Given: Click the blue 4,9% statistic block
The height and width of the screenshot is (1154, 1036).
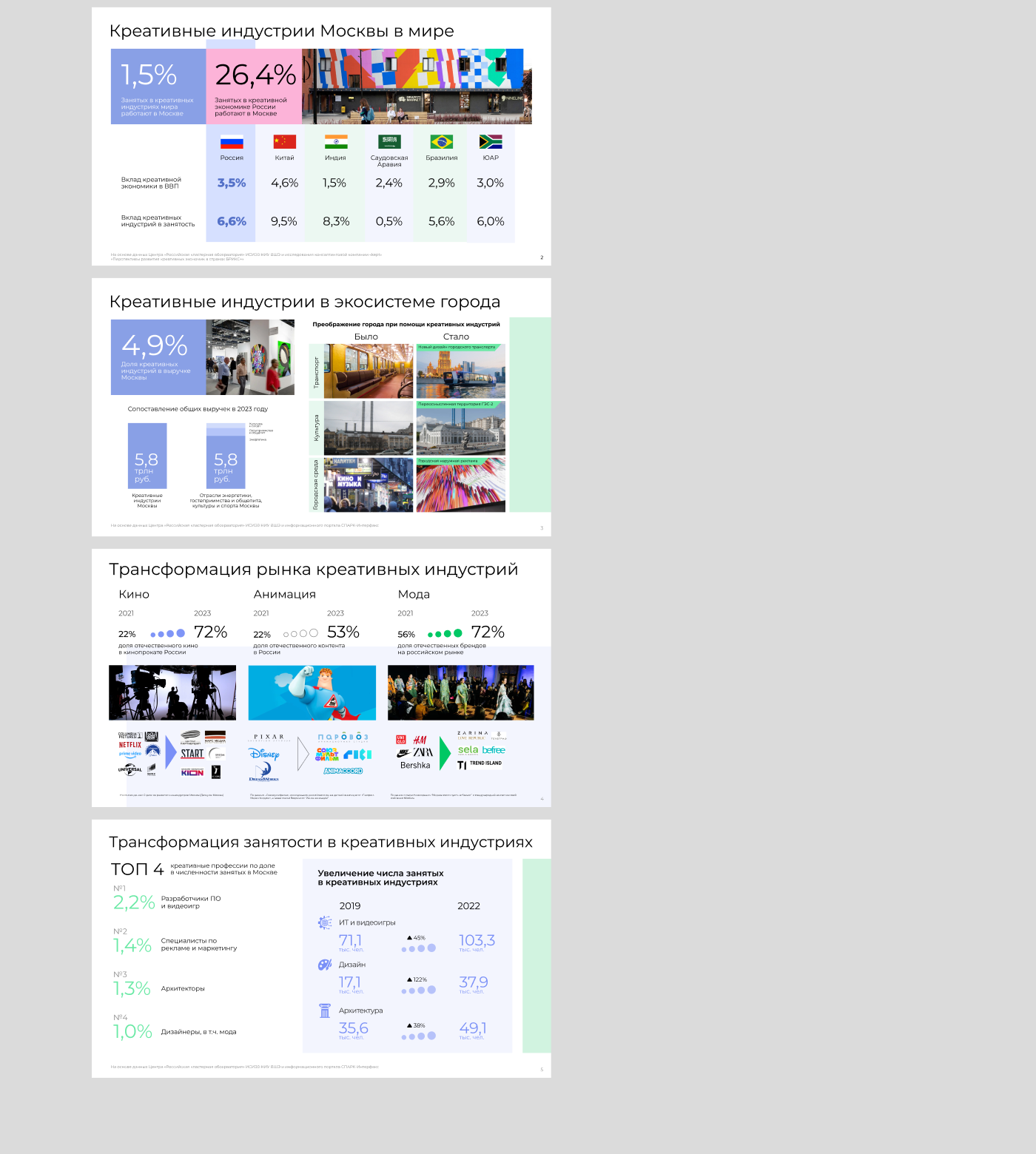Looking at the screenshot, I should pyautogui.click(x=158, y=357).
